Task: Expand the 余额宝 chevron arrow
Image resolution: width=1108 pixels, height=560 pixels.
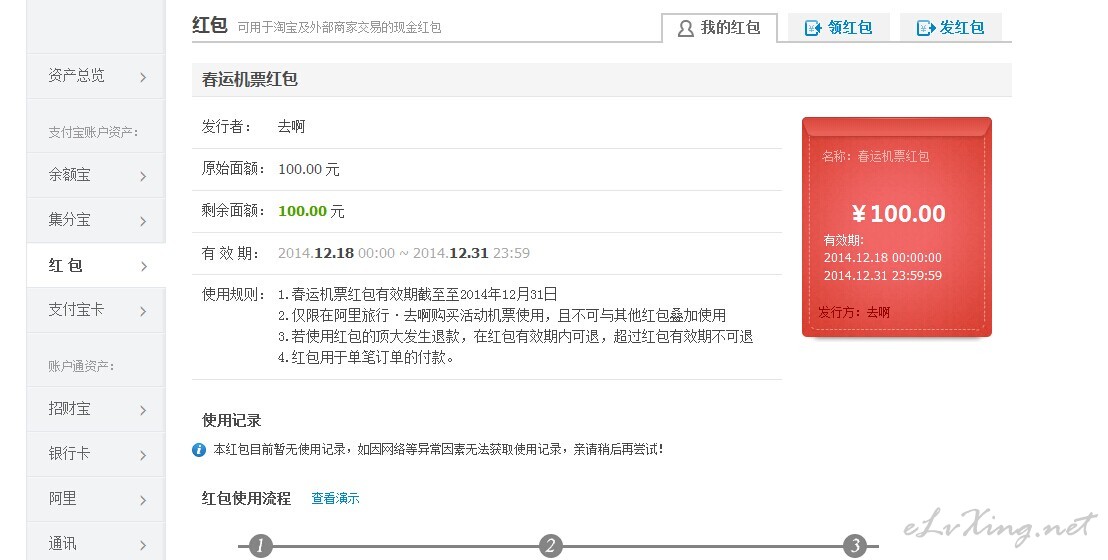Action: pyautogui.click(x=143, y=176)
